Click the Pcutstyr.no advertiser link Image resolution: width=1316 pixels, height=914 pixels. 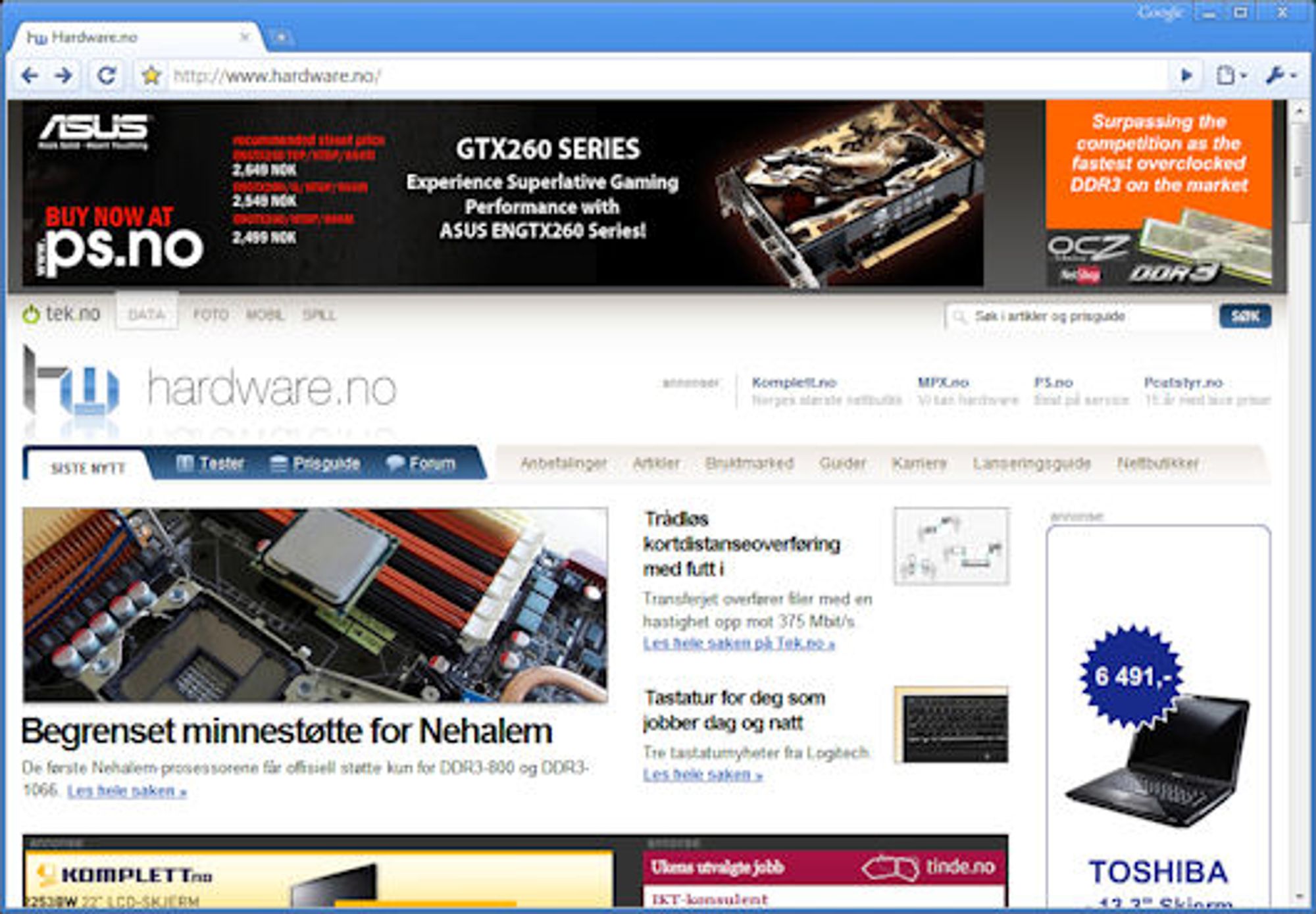(1183, 382)
